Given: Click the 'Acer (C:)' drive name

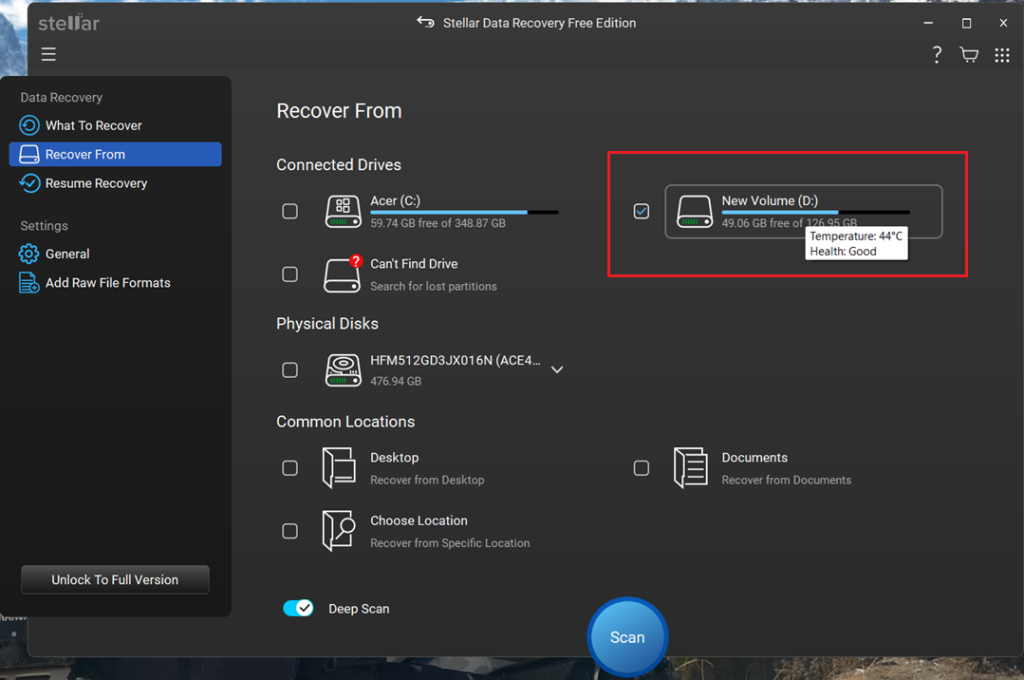Looking at the screenshot, I should 395,201.
